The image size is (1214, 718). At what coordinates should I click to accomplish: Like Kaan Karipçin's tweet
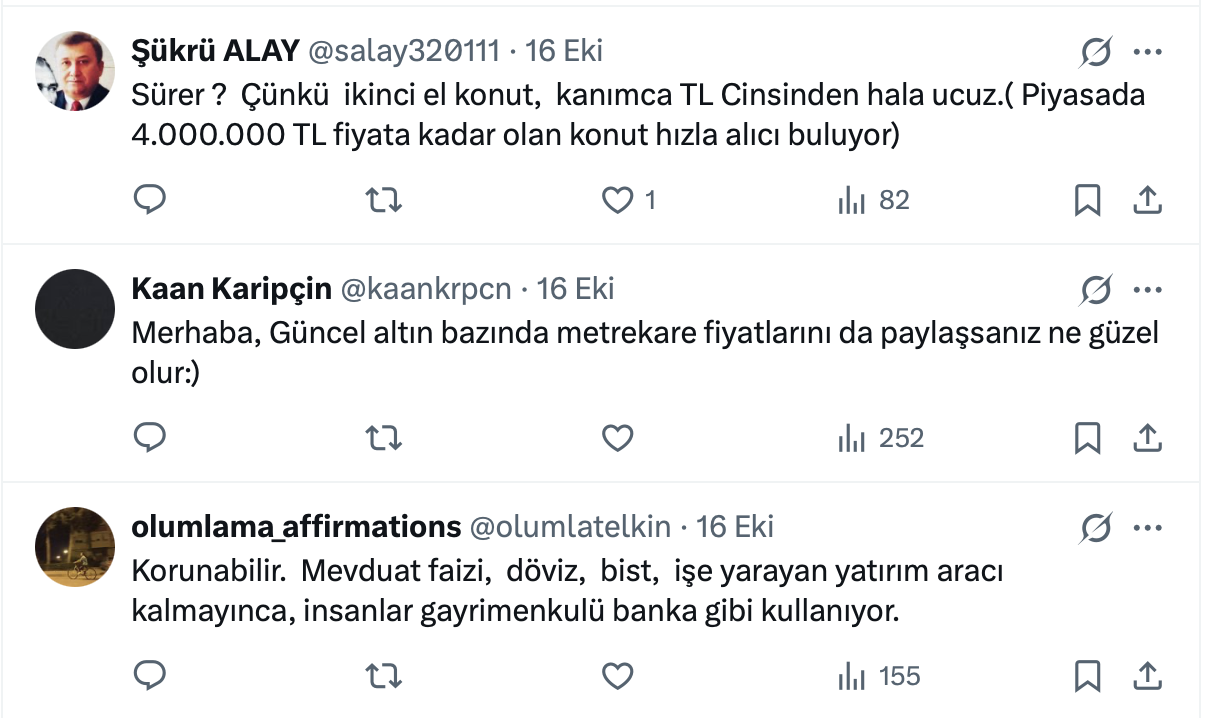click(618, 438)
